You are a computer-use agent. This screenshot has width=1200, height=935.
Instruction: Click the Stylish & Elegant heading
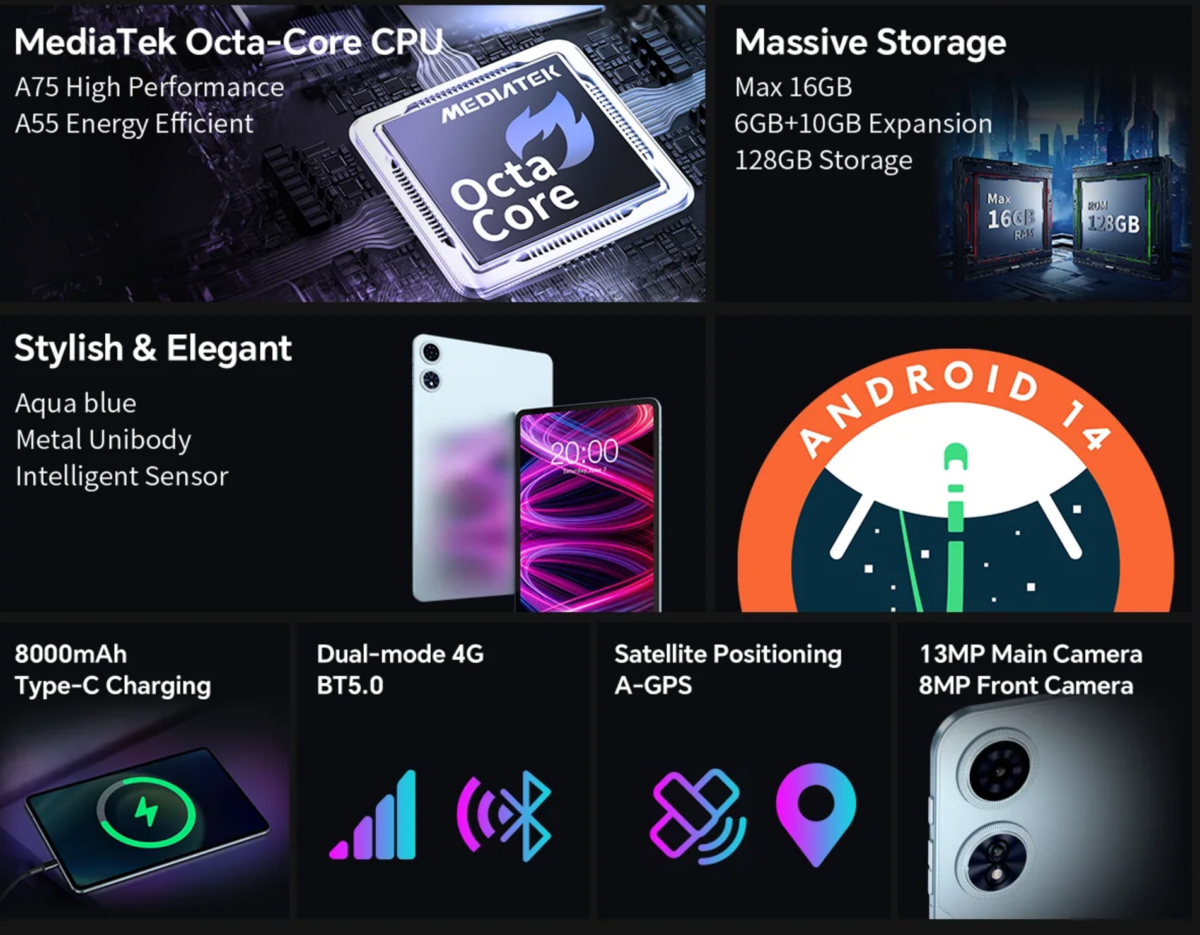[x=153, y=349]
